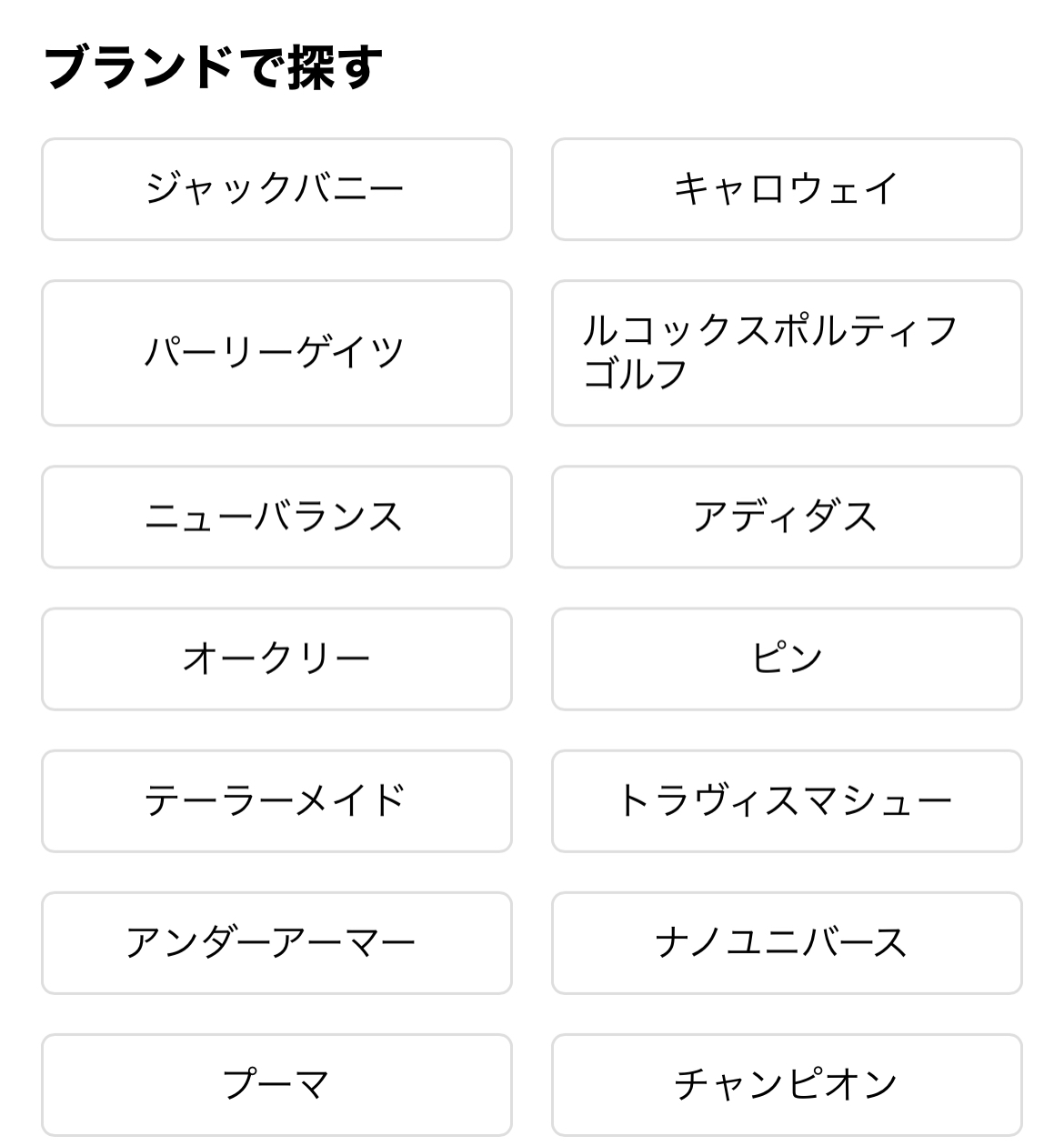Choose the ピン brand button
The image size is (1064, 1146).
(787, 658)
